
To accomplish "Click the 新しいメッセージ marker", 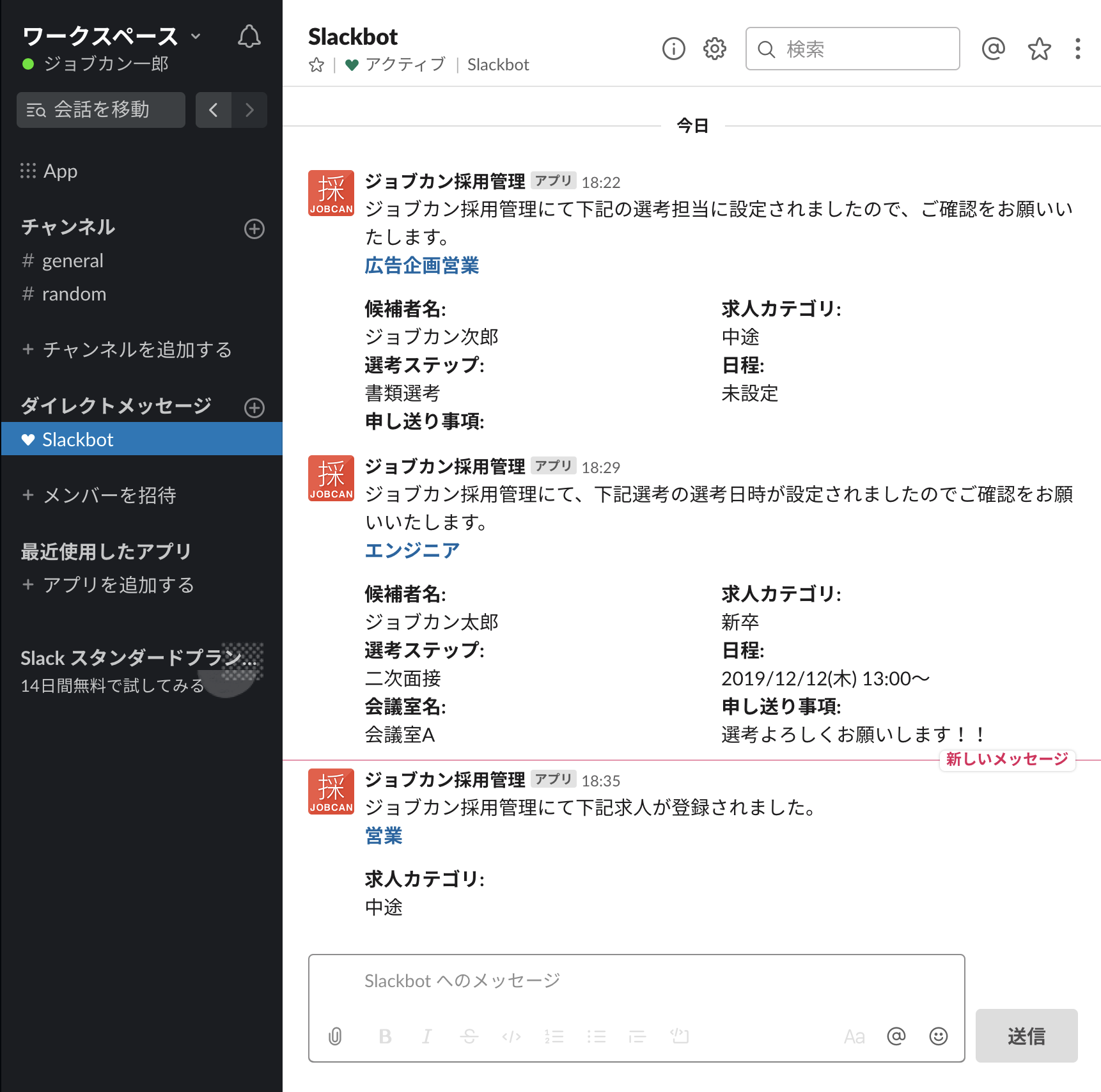I will point(1007,759).
